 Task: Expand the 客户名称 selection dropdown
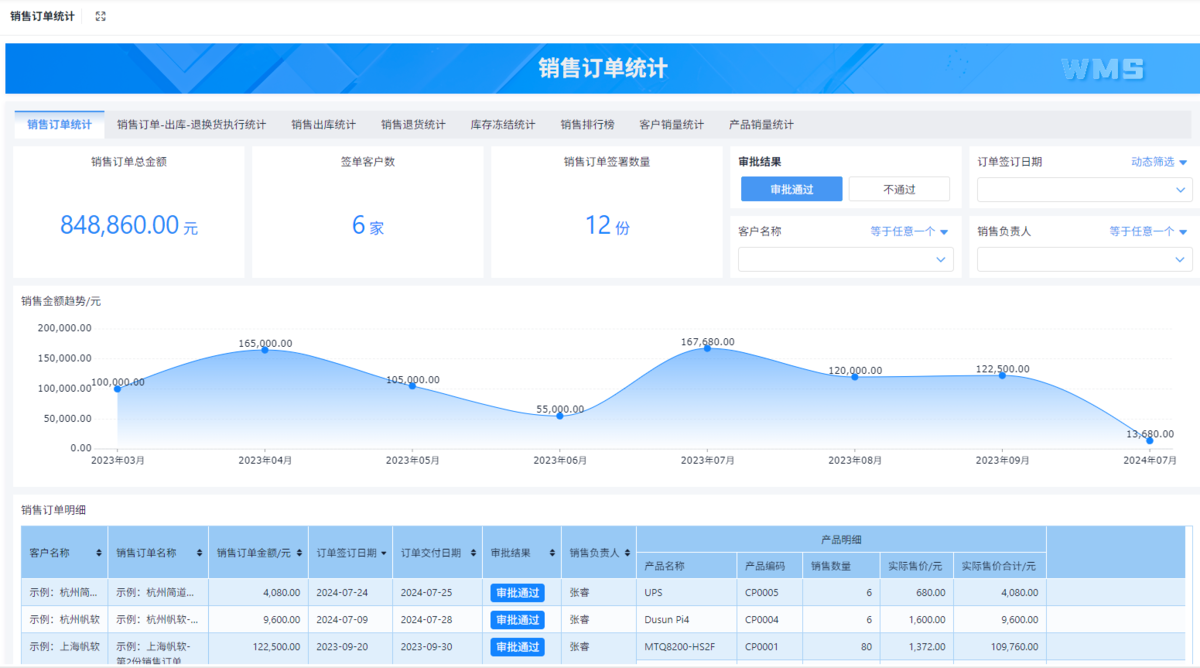tap(845, 260)
